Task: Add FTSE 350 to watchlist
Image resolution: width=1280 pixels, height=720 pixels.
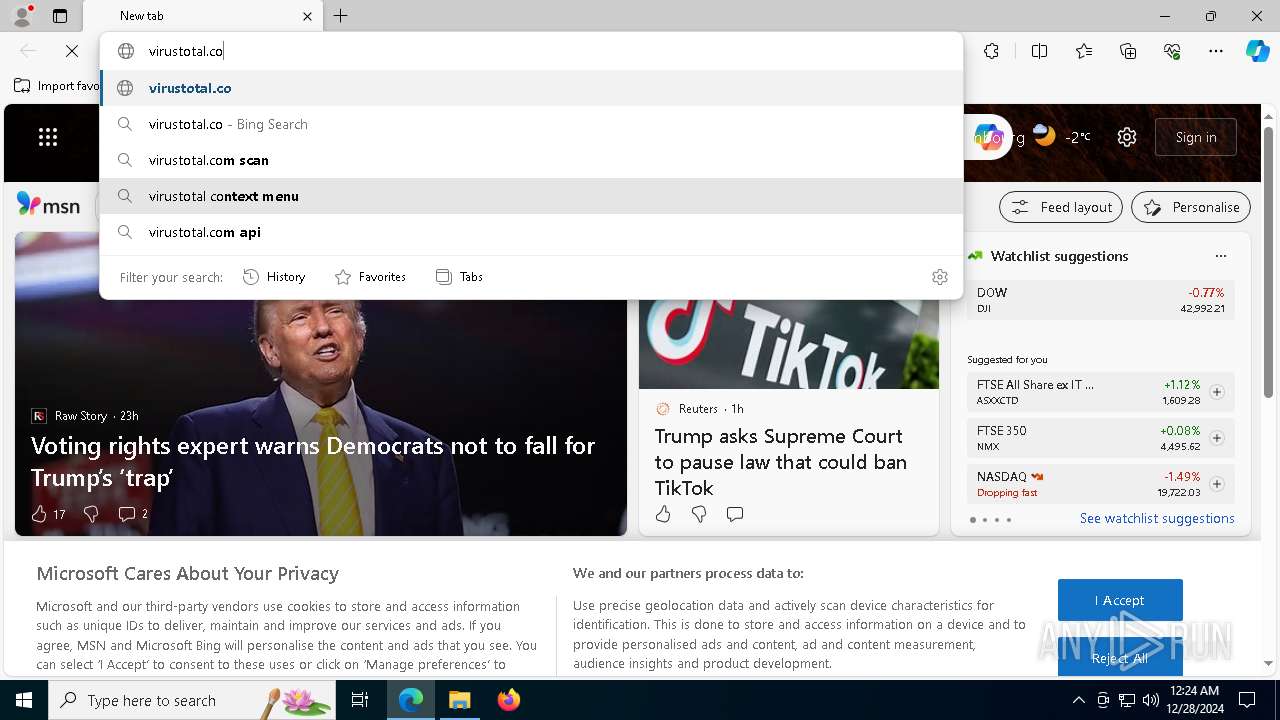Action: (1217, 438)
